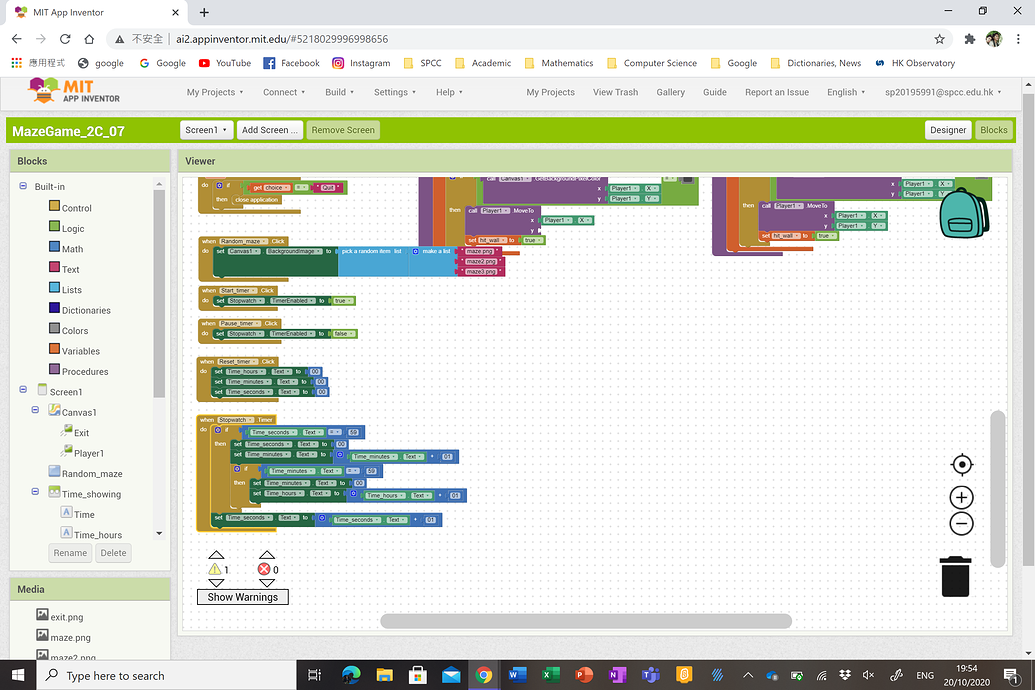Open the Screen1 dropdown selector
This screenshot has width=1035, height=690.
[207, 130]
